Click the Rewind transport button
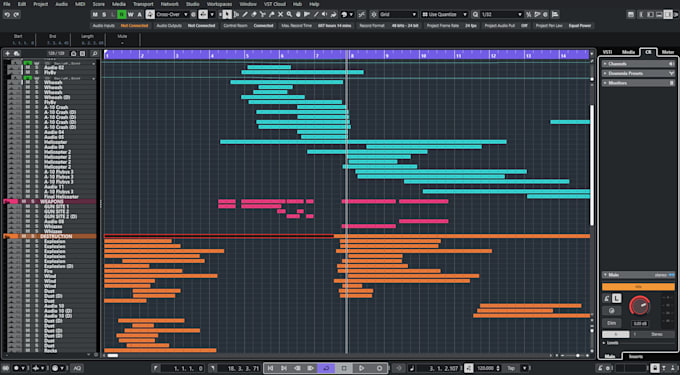 click(297, 368)
